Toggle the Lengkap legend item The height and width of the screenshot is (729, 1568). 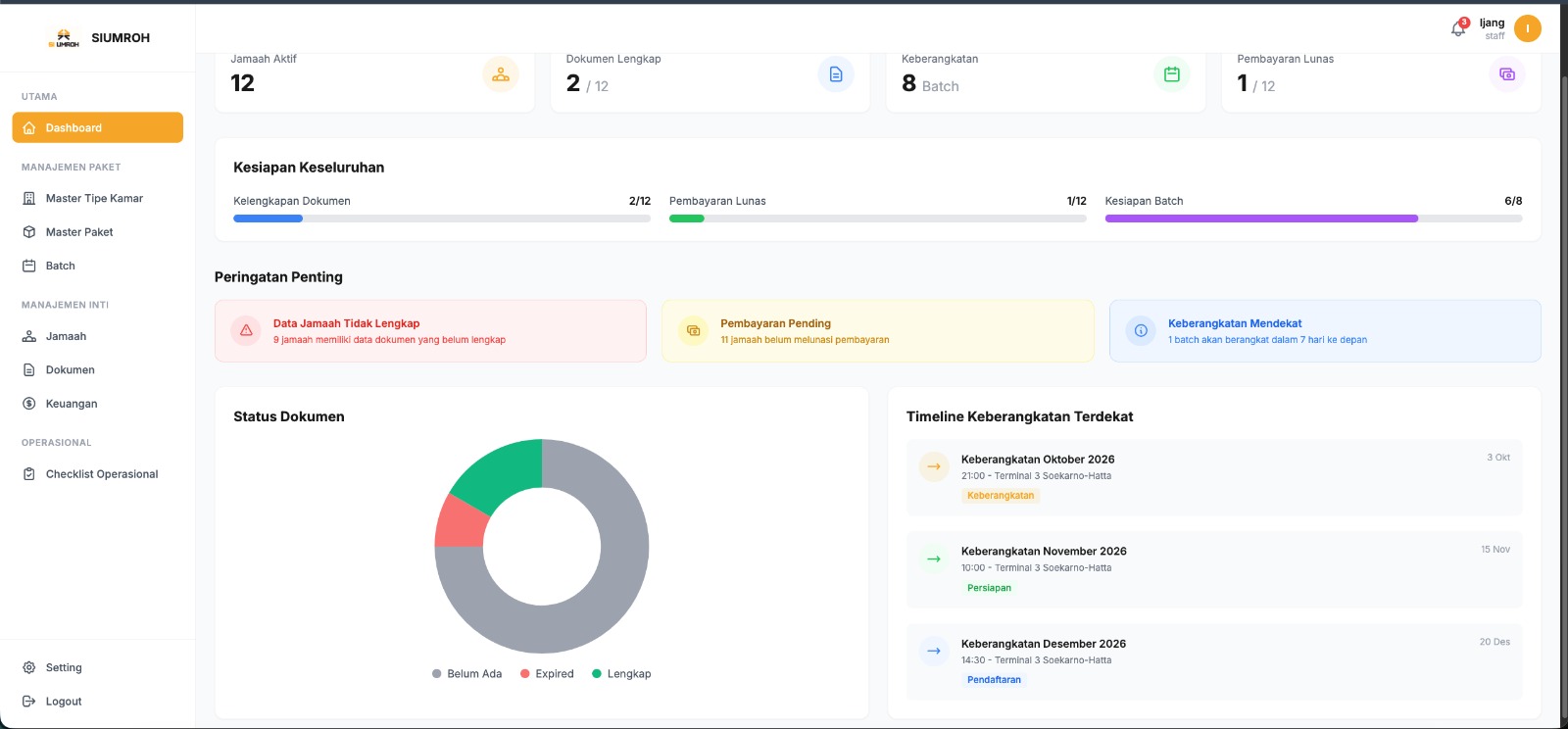(x=621, y=674)
